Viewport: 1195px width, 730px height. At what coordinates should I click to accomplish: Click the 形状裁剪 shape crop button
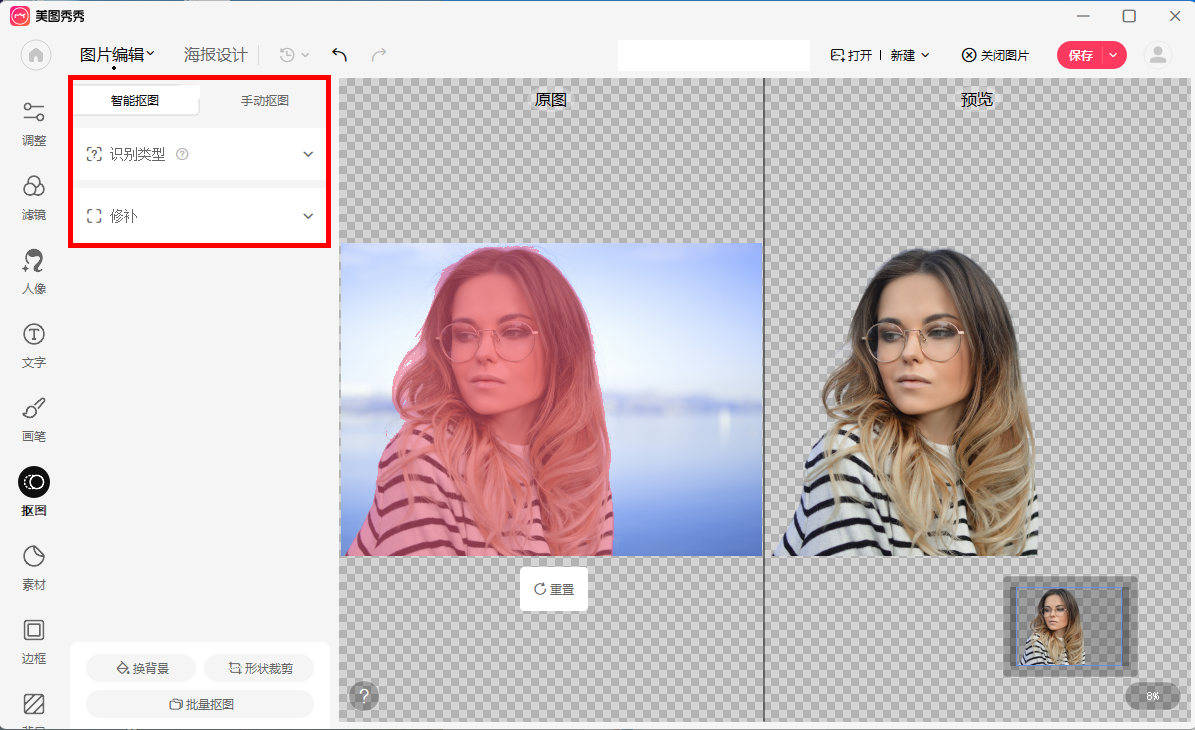(260, 668)
